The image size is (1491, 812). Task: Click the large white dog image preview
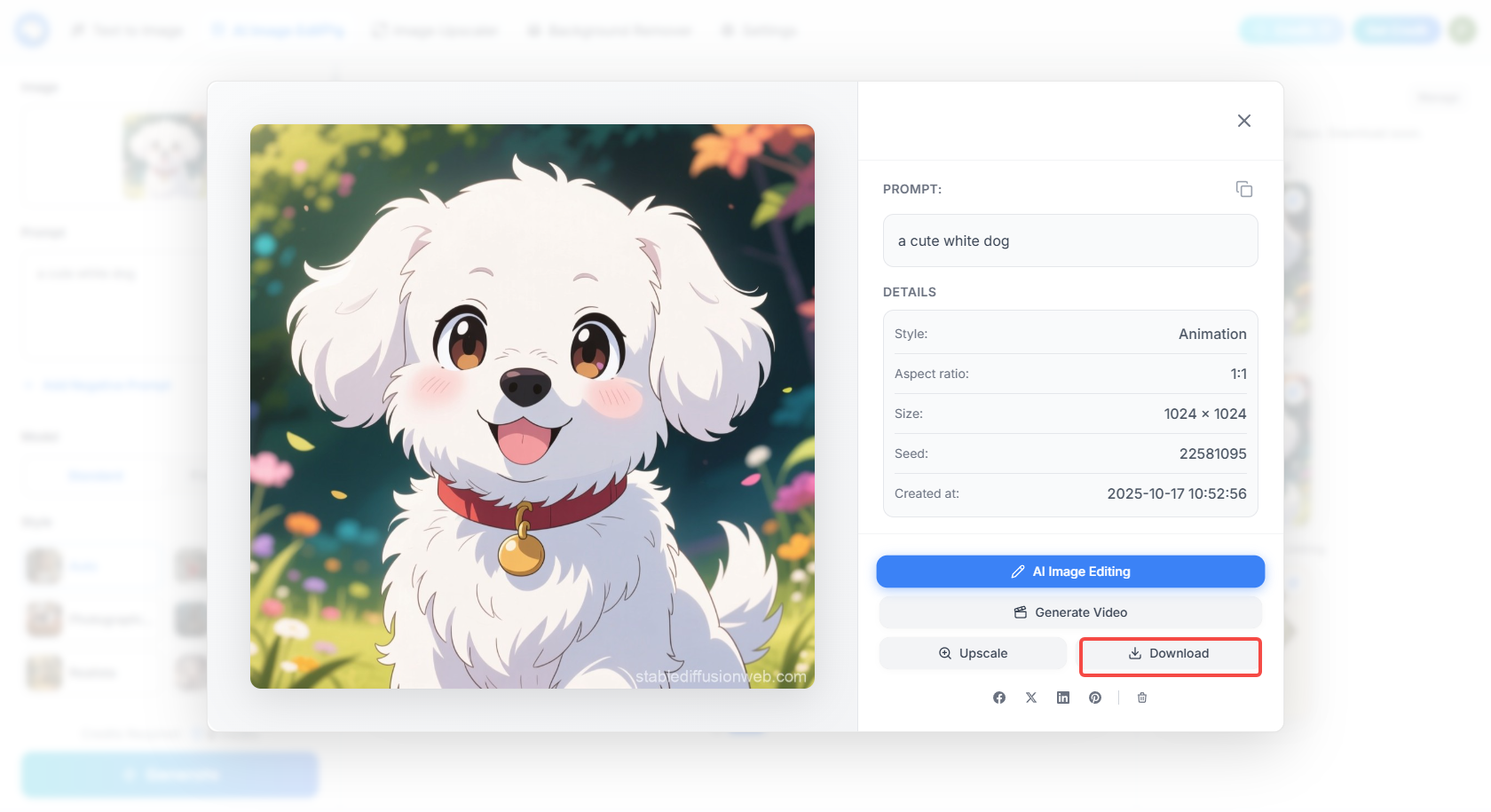(532, 406)
